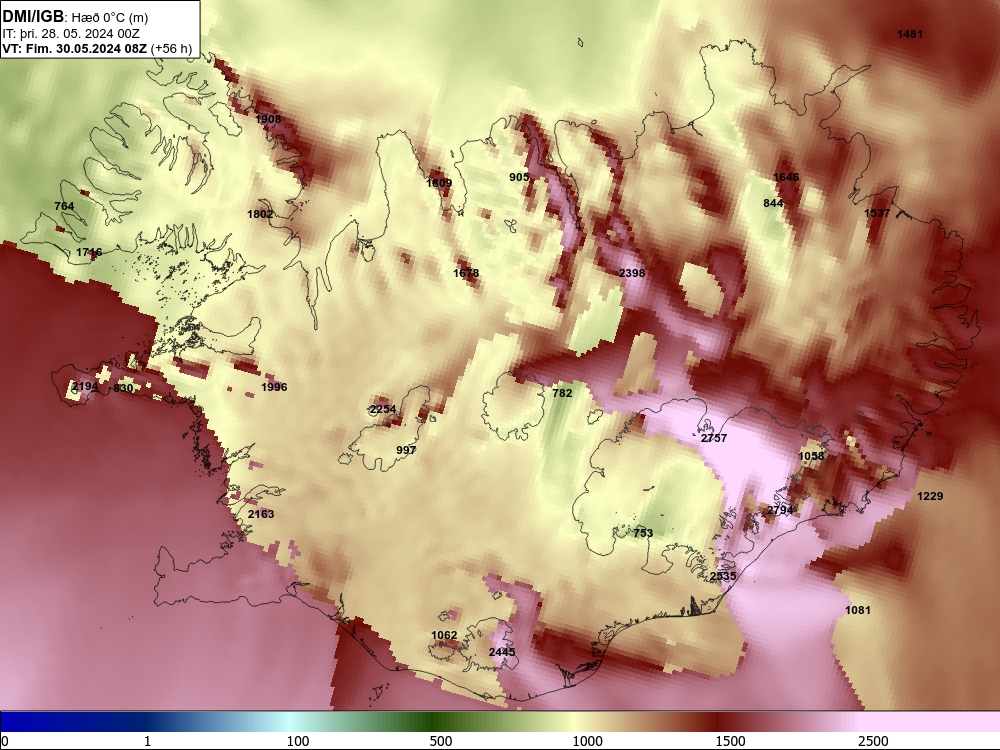This screenshot has width=1000, height=750.
Task: Click the 1229 value label
Action: pos(930,496)
